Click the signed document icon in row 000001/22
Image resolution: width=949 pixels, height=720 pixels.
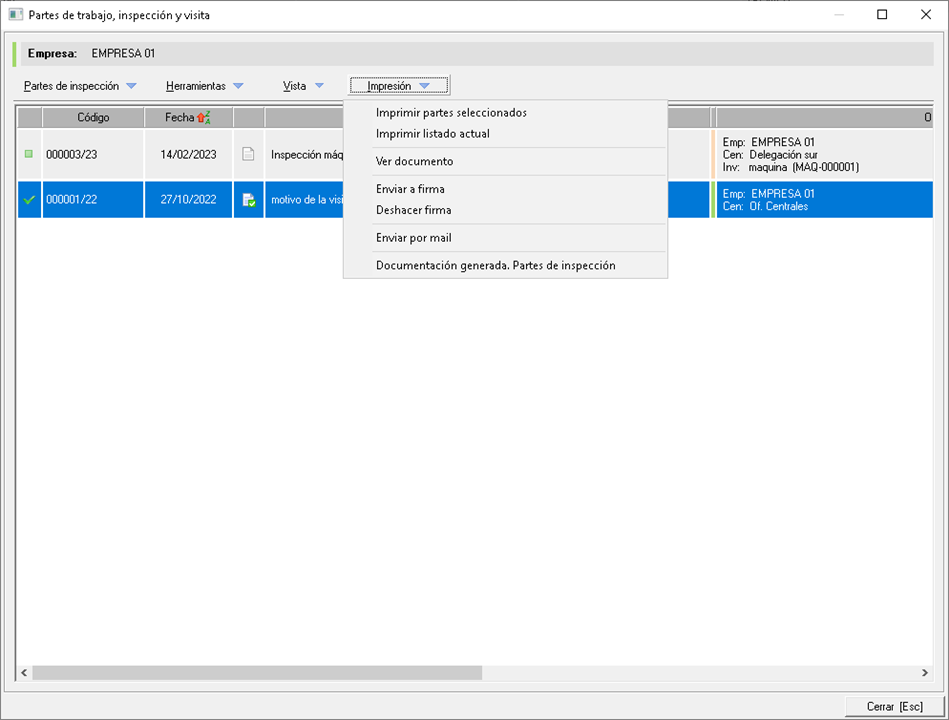(x=248, y=200)
